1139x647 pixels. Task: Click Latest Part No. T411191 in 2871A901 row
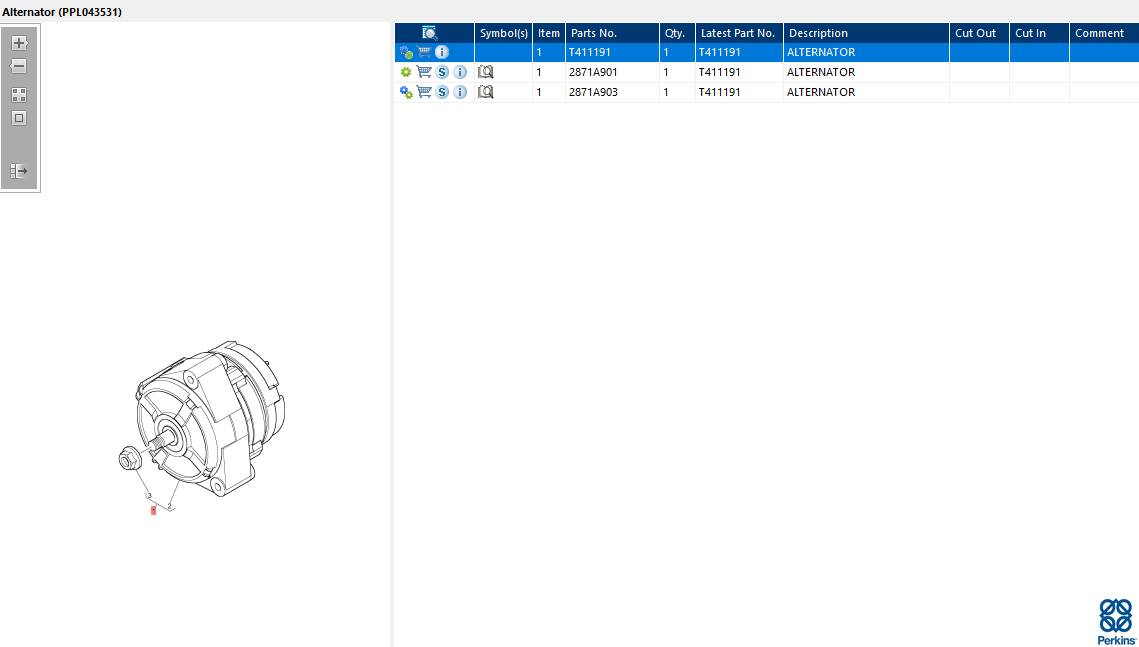point(720,72)
